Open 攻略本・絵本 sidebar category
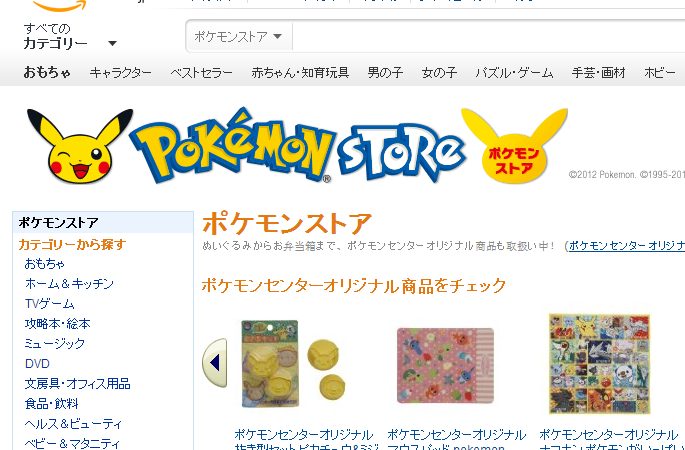This screenshot has width=685, height=450. [x=58, y=324]
